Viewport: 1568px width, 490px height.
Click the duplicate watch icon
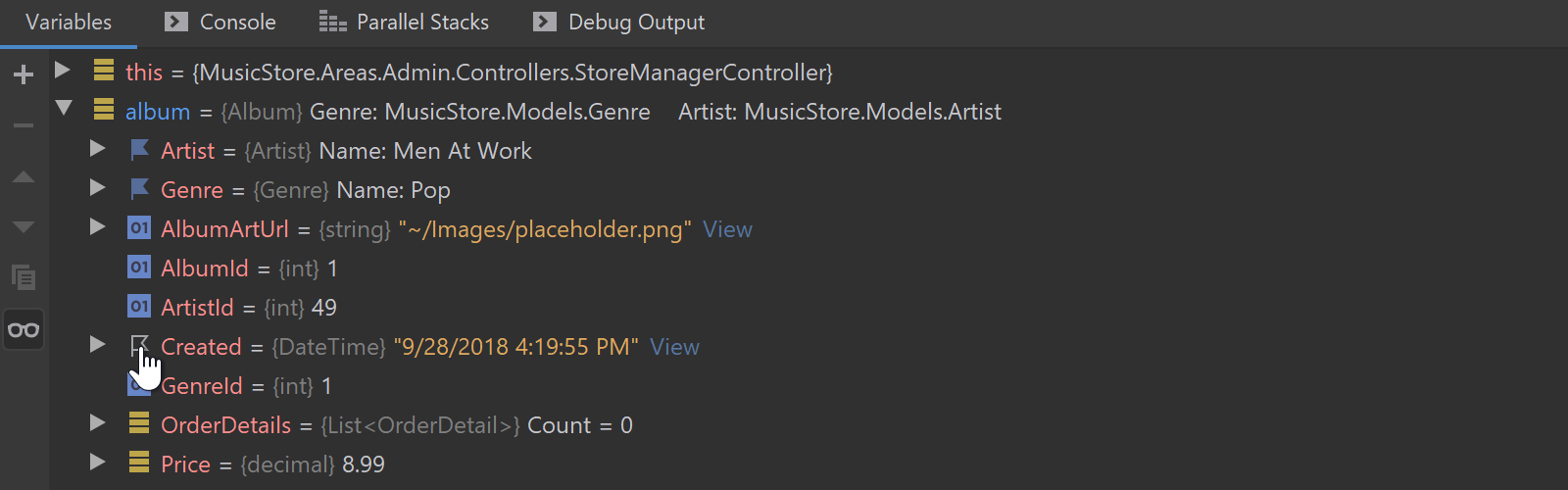pos(24,277)
